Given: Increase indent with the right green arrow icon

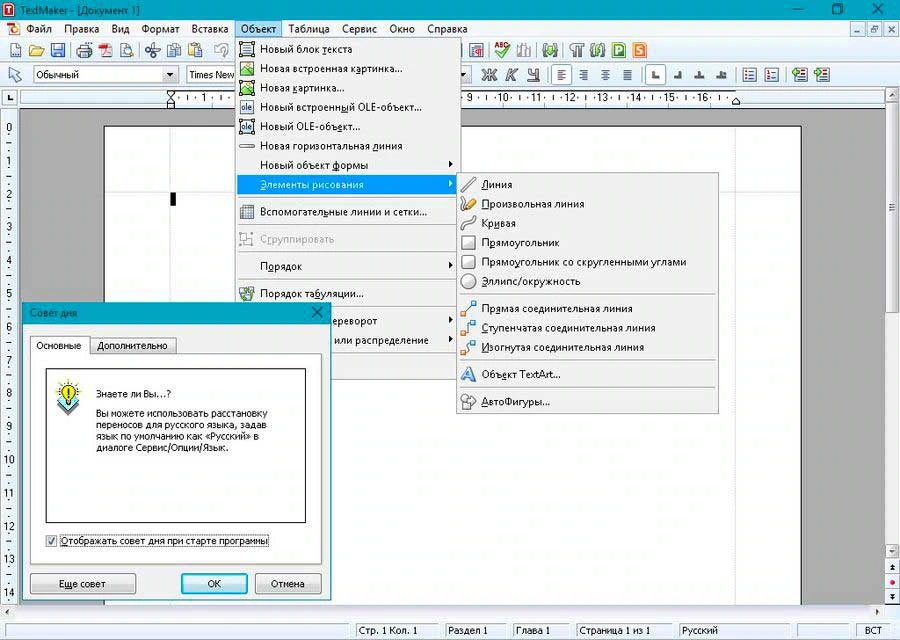Looking at the screenshot, I should coord(821,75).
